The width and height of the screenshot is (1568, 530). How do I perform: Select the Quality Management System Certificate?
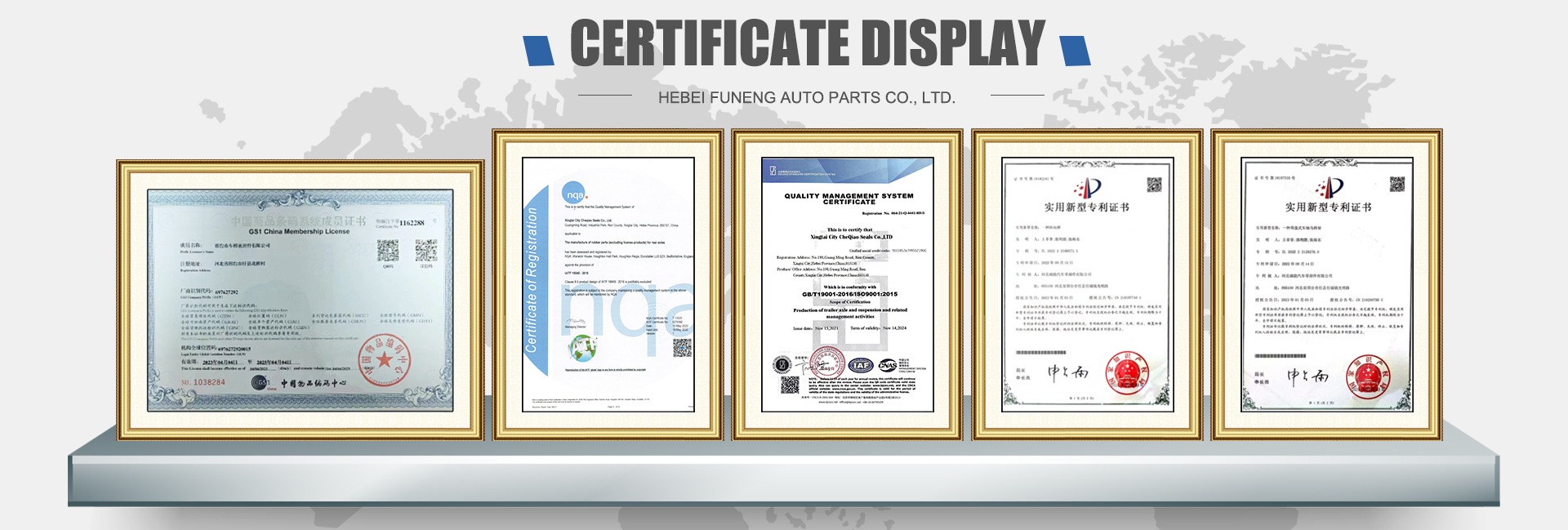point(847,284)
